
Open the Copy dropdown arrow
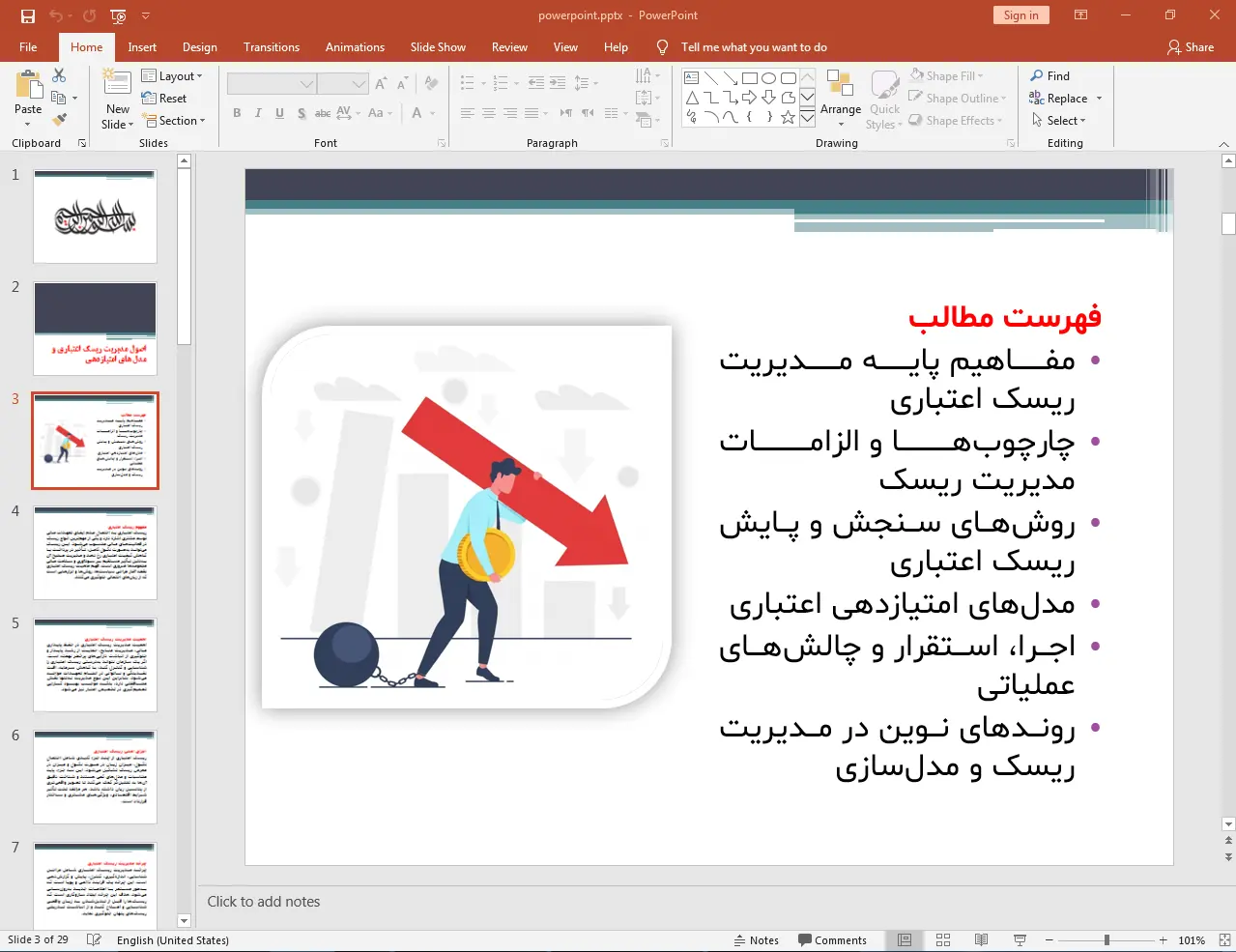tap(74, 99)
